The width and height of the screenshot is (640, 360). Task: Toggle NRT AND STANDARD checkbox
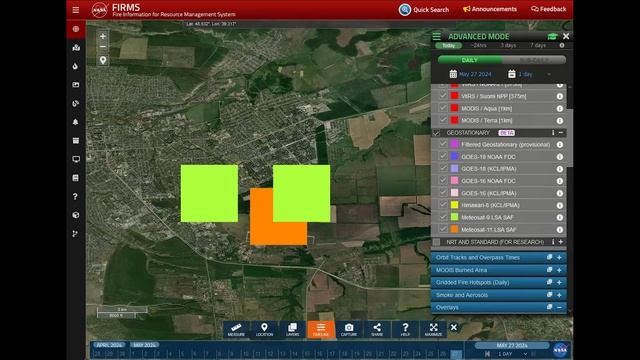[x=436, y=242]
